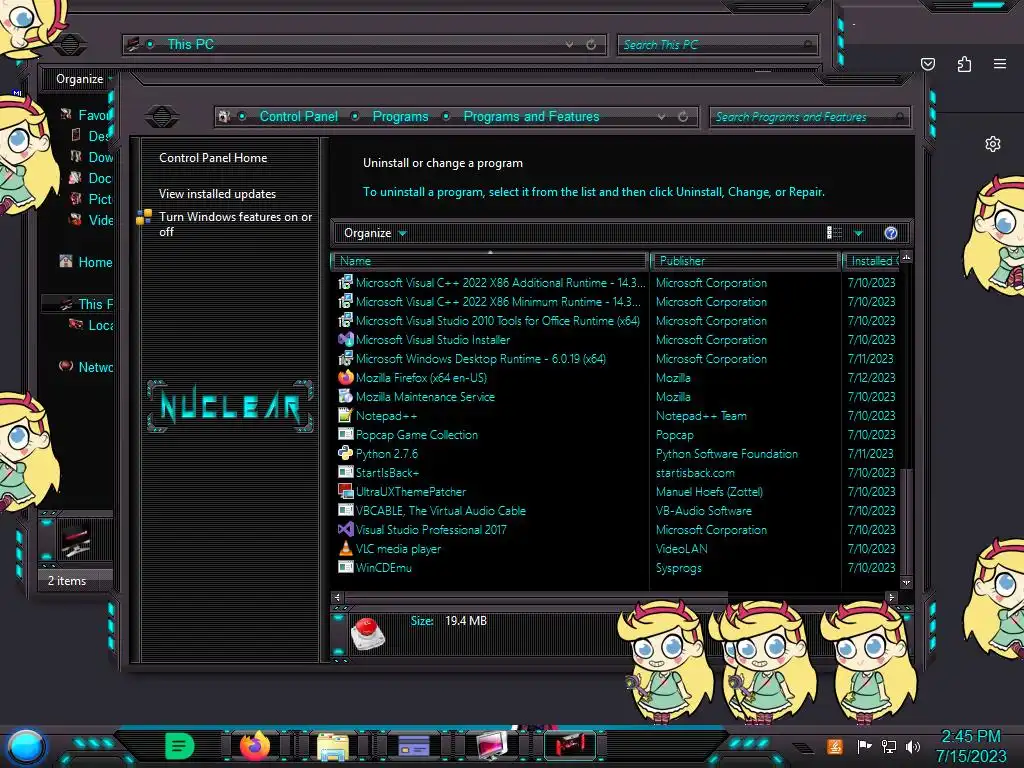The image size is (1024, 768).
Task: Select Microsoft Windows Desktop Runtime 6.0.19 entry
Action: click(x=481, y=359)
